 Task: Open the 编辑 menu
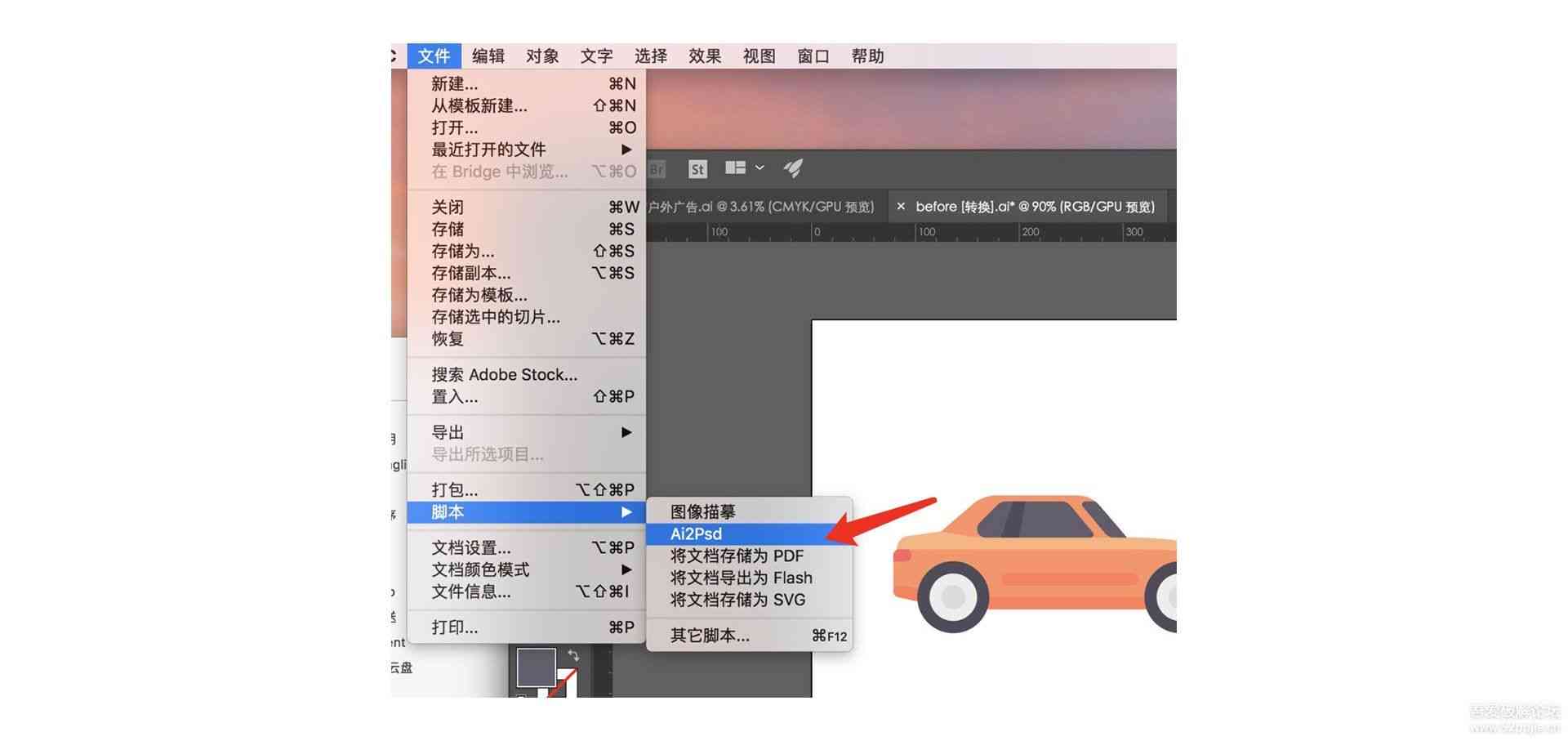coord(488,56)
